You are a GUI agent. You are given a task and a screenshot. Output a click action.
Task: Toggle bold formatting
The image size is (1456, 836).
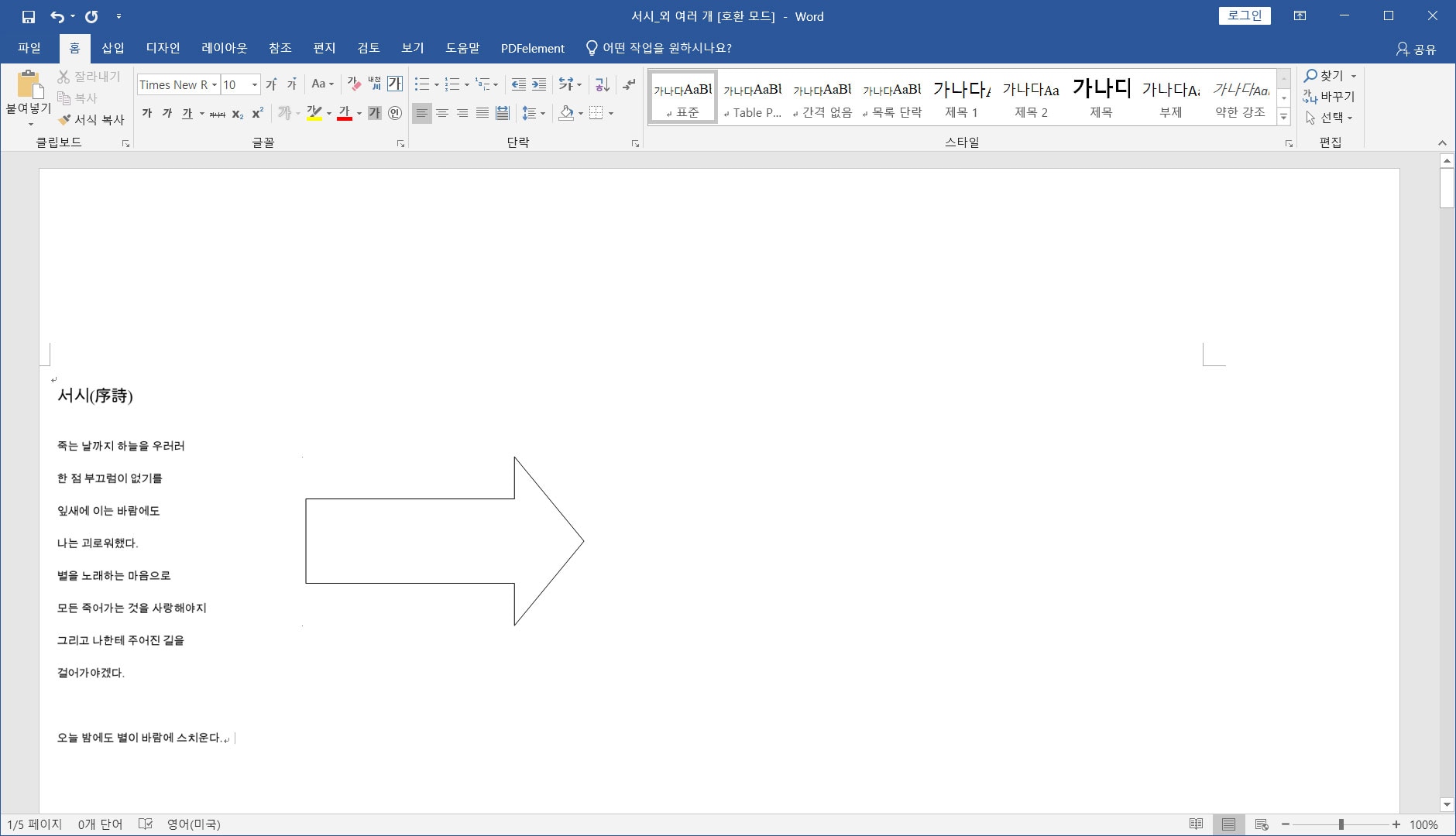pos(147,113)
